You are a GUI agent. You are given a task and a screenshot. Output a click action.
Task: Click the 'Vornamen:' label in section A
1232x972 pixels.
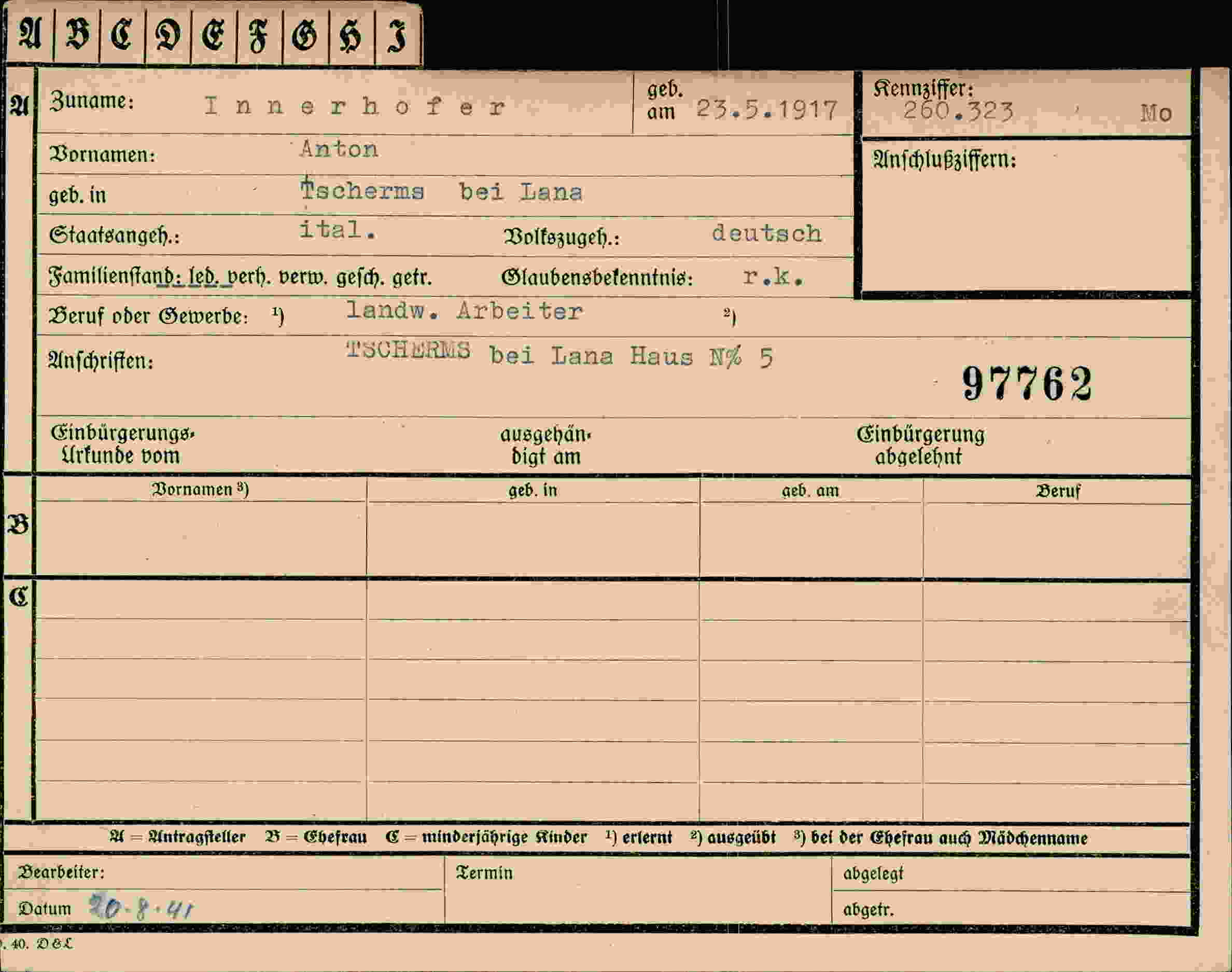pyautogui.click(x=102, y=154)
